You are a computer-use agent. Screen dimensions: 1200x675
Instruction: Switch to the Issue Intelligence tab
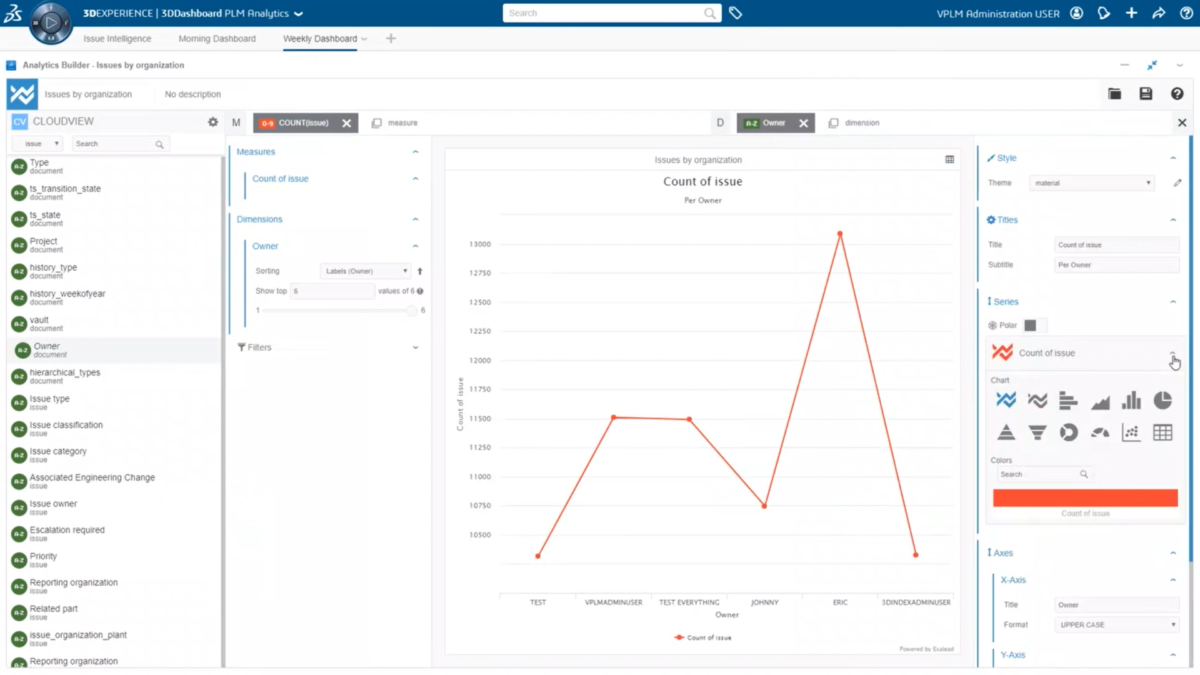[x=117, y=39]
